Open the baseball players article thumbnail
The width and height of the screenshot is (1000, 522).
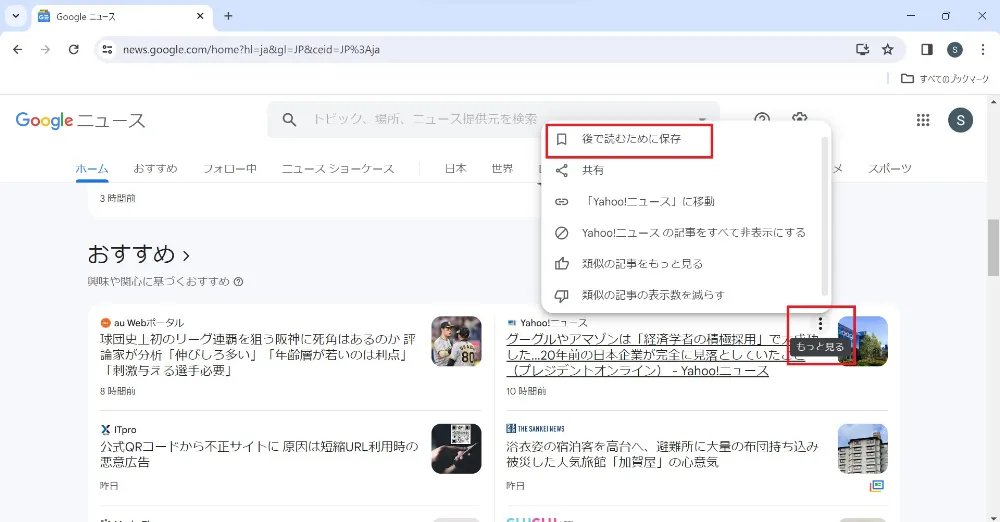click(456, 341)
